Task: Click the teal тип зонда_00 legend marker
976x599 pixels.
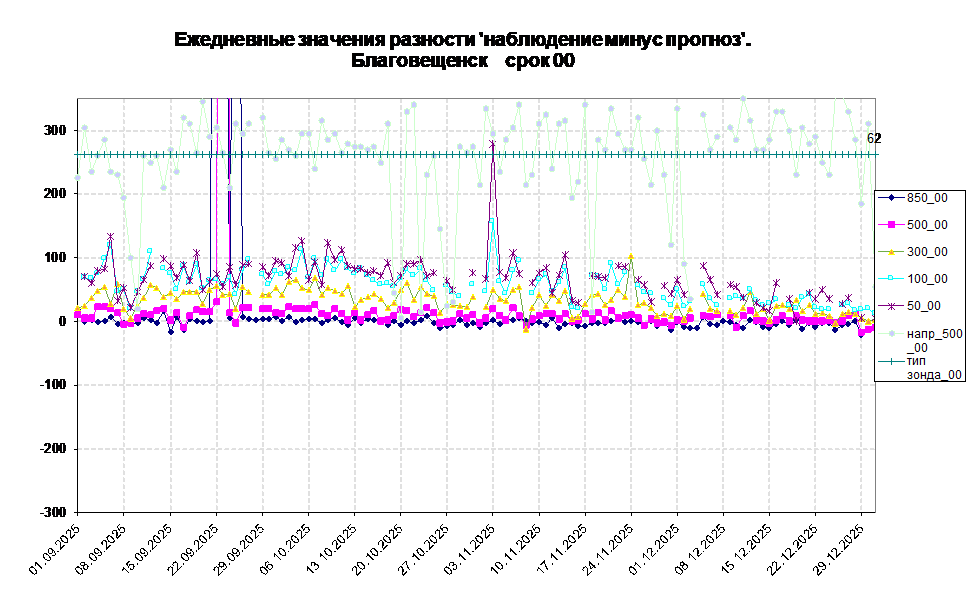Action: 890,361
